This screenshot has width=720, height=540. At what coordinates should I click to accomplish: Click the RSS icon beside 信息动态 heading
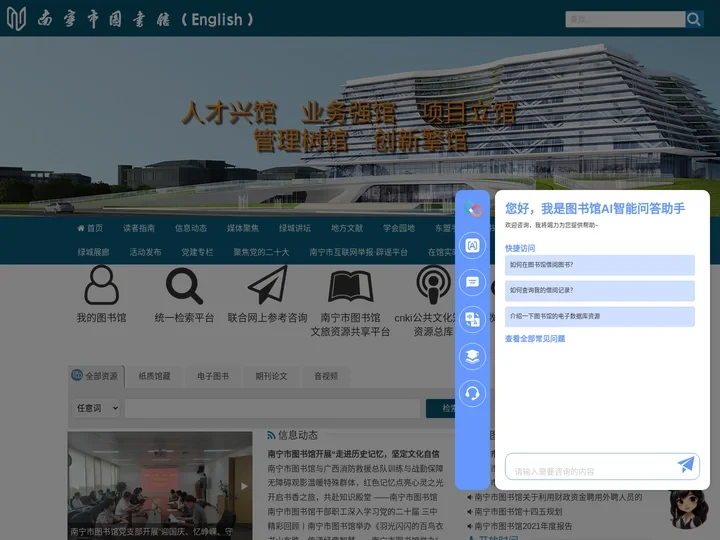coord(271,435)
